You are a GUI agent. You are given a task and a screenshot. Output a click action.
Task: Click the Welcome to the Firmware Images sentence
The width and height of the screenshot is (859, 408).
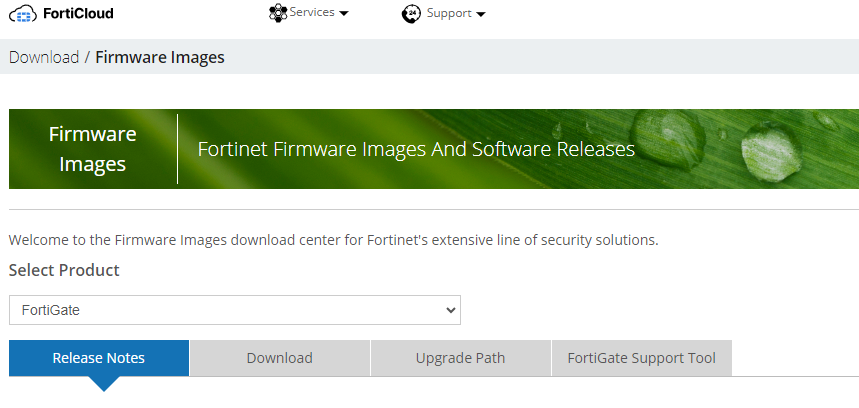pyautogui.click(x=334, y=240)
